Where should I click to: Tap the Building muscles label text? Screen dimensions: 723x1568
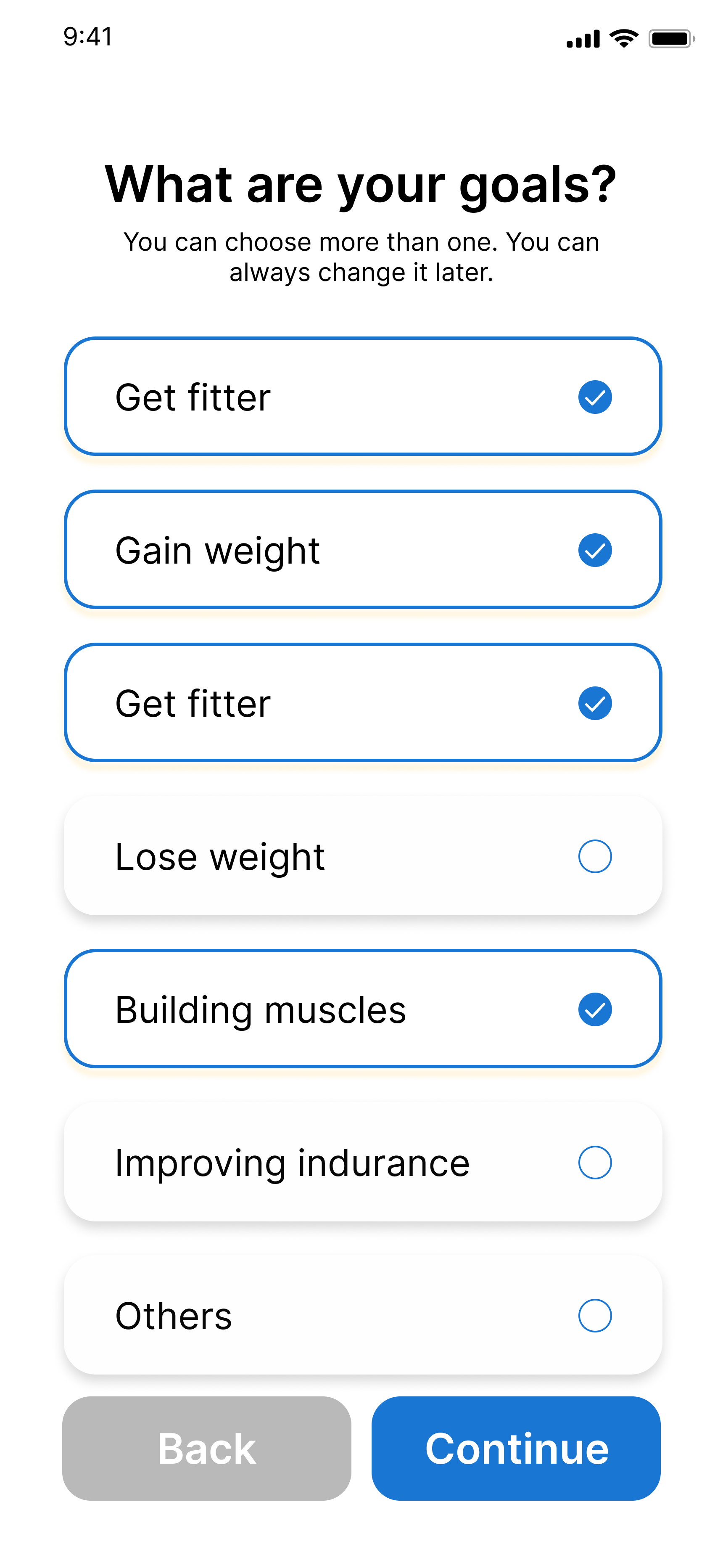pos(261,1010)
